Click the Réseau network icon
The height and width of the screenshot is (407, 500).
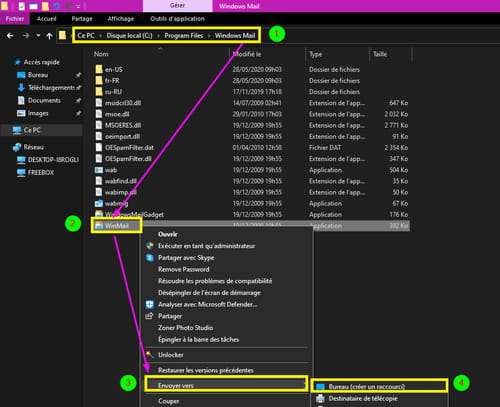coord(17,147)
